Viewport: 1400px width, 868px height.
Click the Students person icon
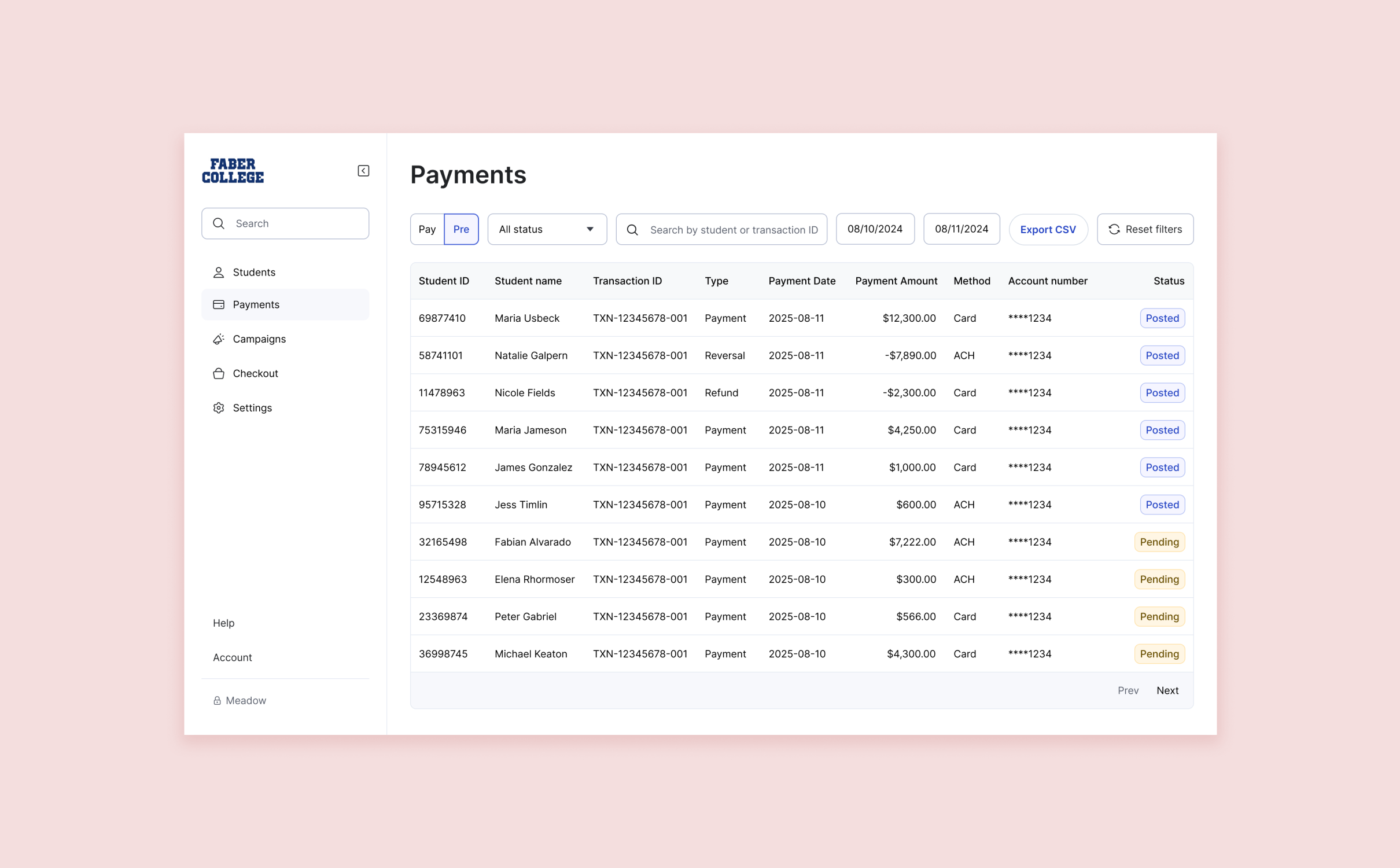(x=219, y=273)
